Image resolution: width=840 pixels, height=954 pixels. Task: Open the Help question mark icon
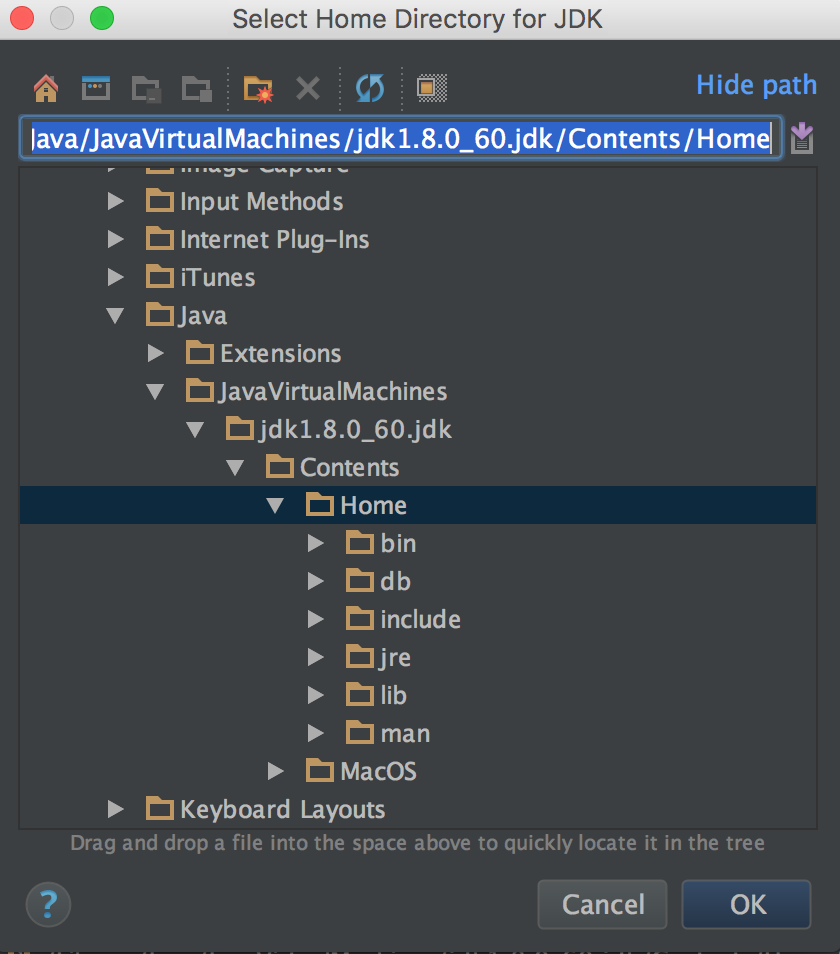[x=48, y=904]
